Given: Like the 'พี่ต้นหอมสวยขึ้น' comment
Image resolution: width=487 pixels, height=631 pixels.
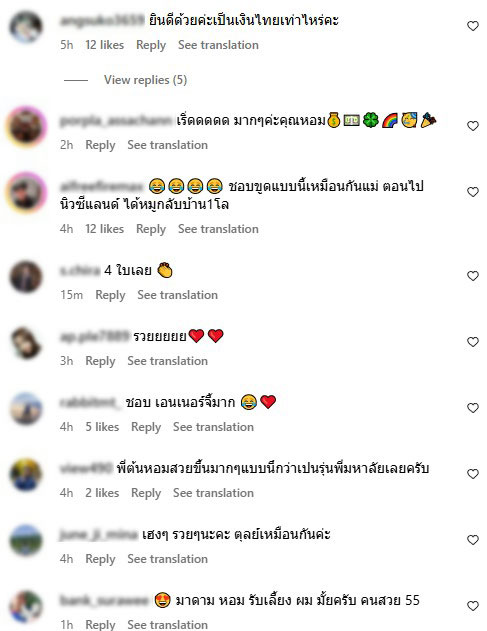Looking at the screenshot, I should 473,474.
